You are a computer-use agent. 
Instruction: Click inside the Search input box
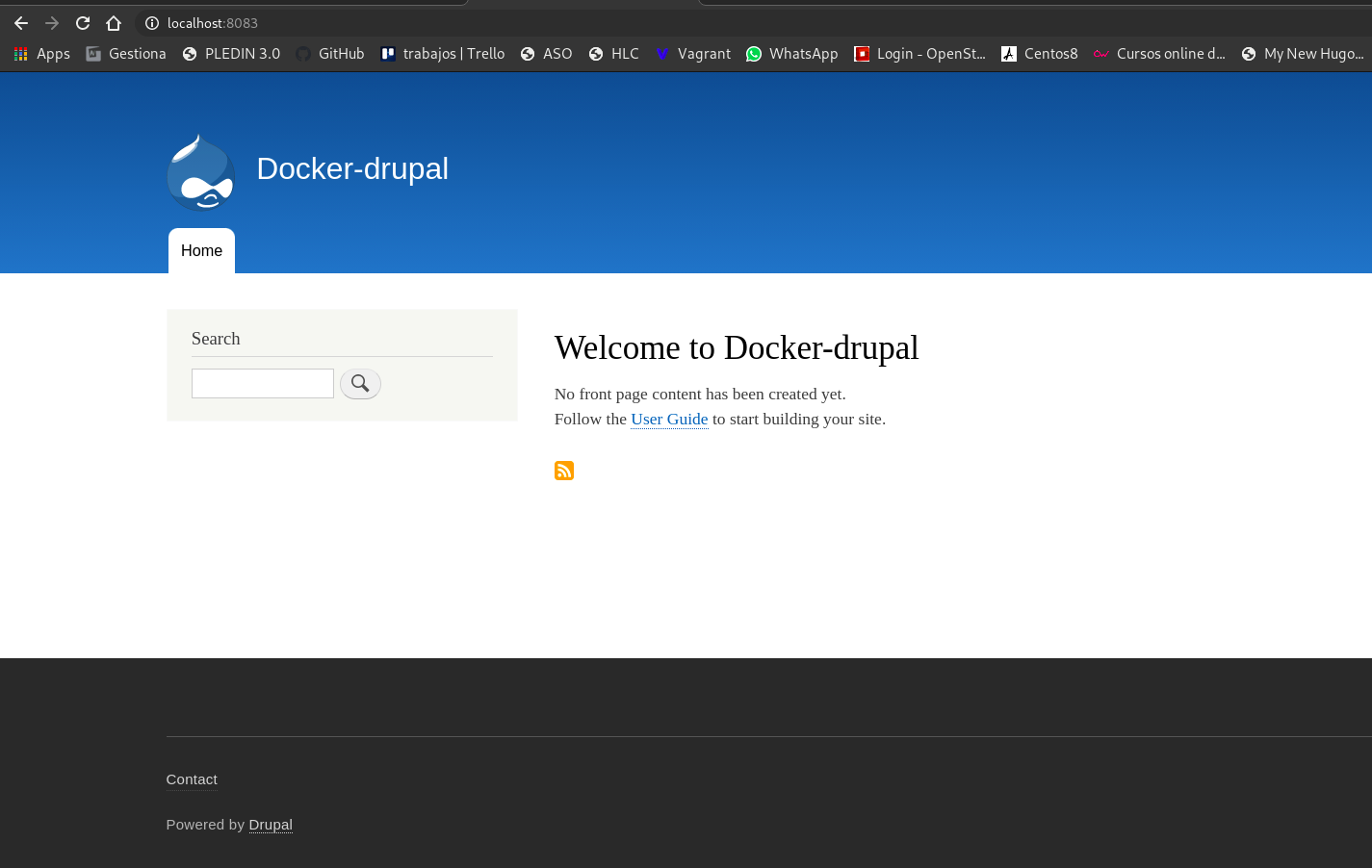pos(262,383)
